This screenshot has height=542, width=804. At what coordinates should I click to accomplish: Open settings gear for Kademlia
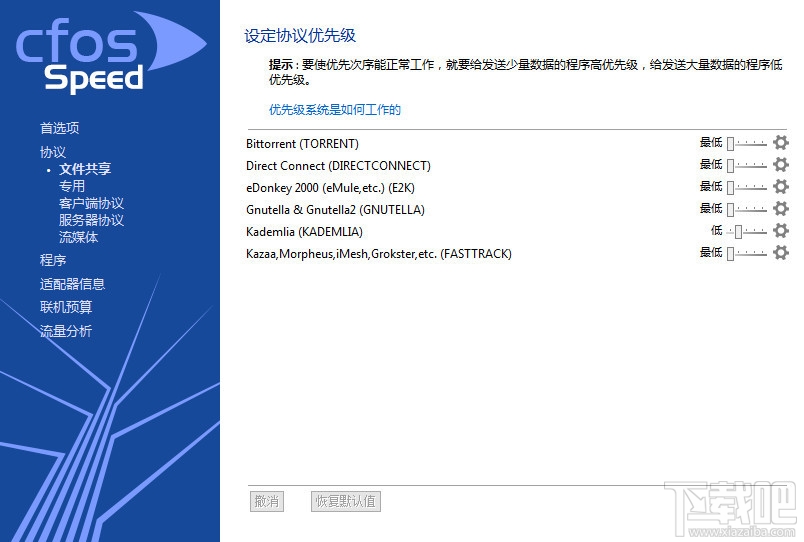click(x=780, y=231)
